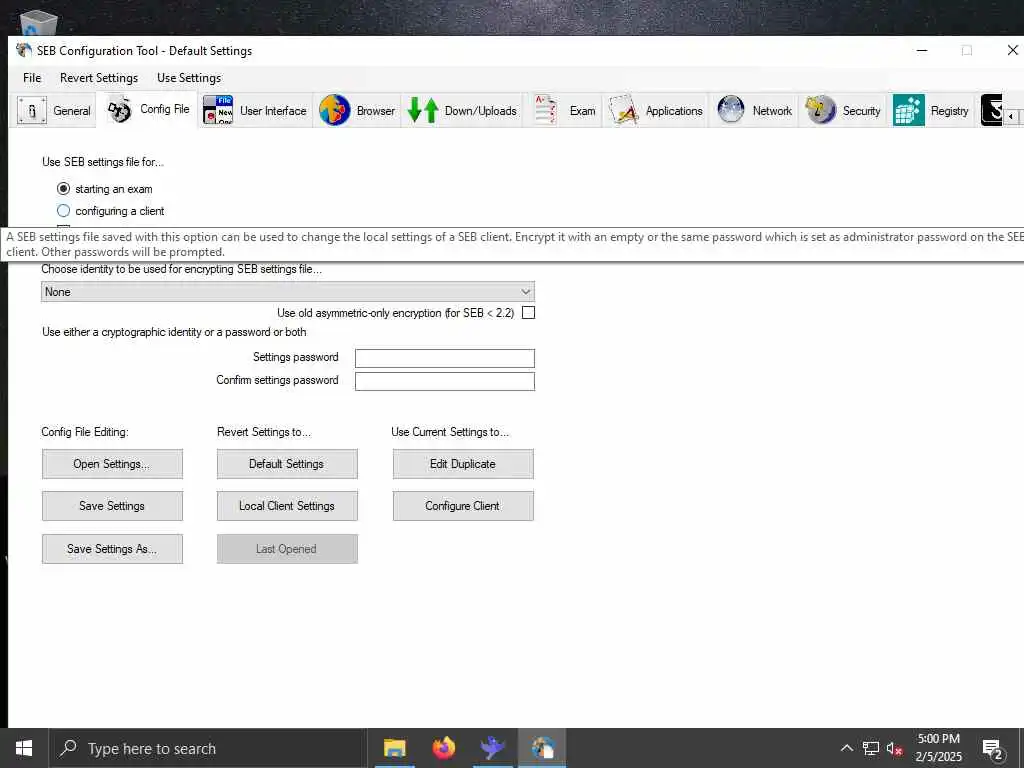Click the Confirm settings password field
The height and width of the screenshot is (768, 1024).
[x=445, y=381]
